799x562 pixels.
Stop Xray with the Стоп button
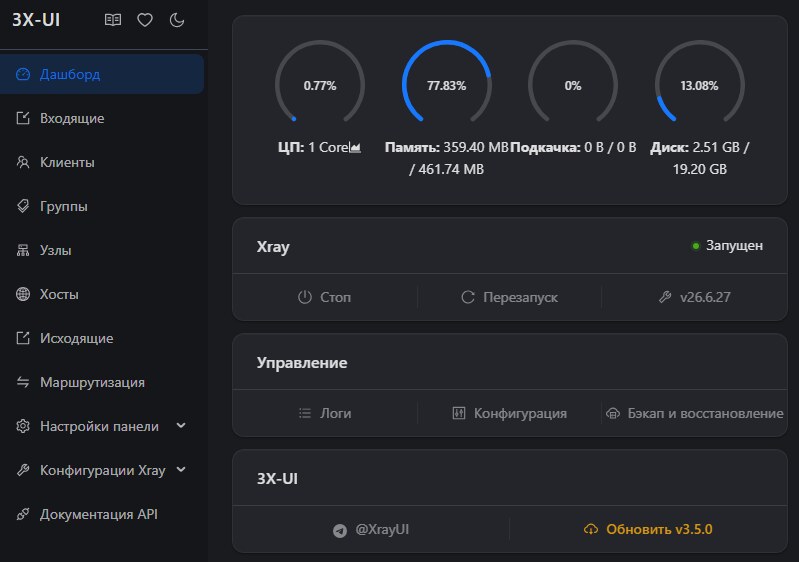pos(325,297)
